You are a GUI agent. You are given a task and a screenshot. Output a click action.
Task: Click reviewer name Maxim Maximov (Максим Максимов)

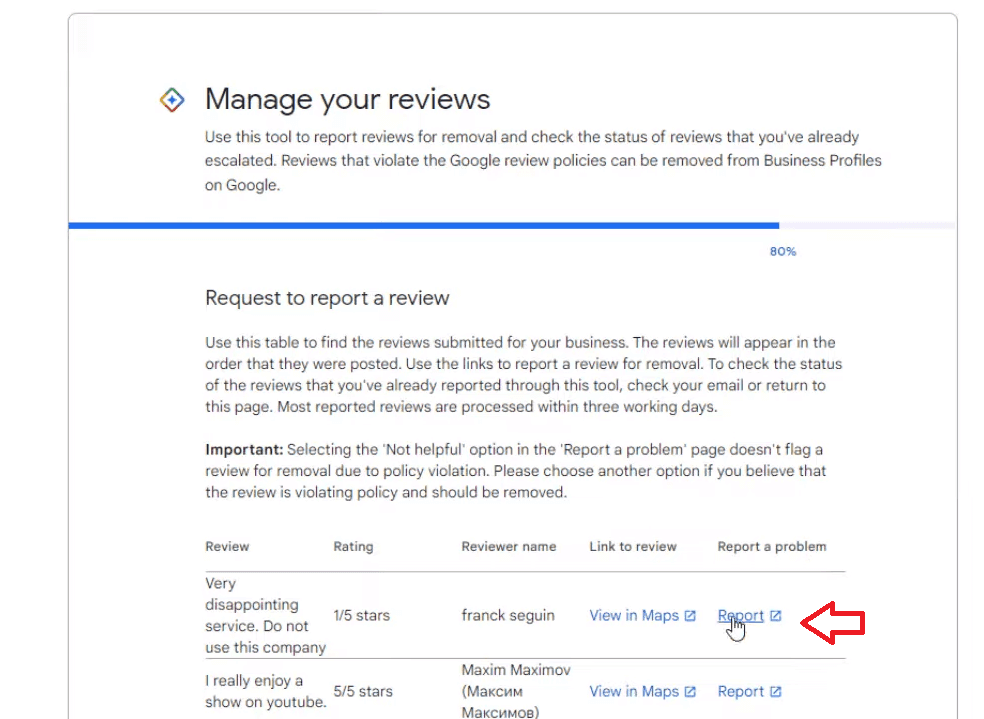tap(515, 691)
